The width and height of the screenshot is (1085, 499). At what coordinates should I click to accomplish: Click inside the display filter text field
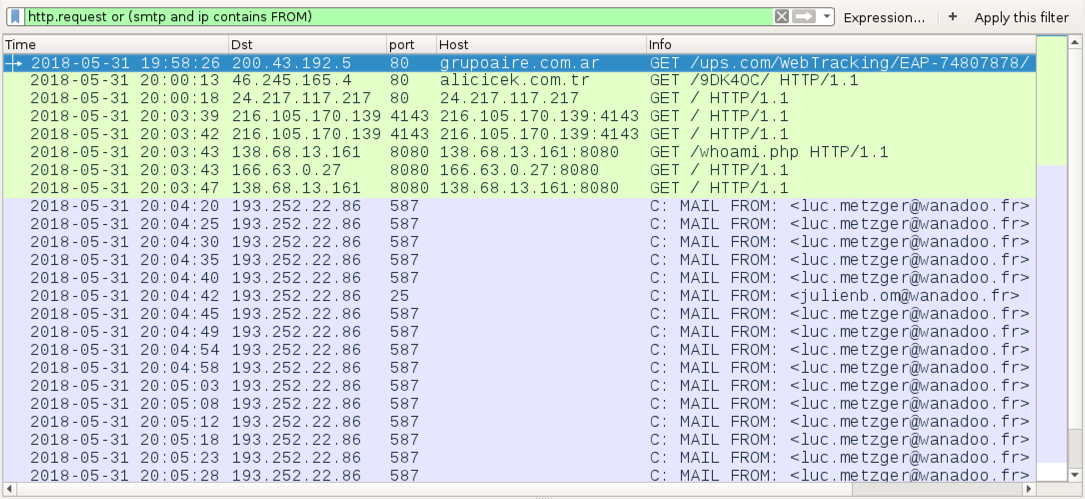(398, 17)
